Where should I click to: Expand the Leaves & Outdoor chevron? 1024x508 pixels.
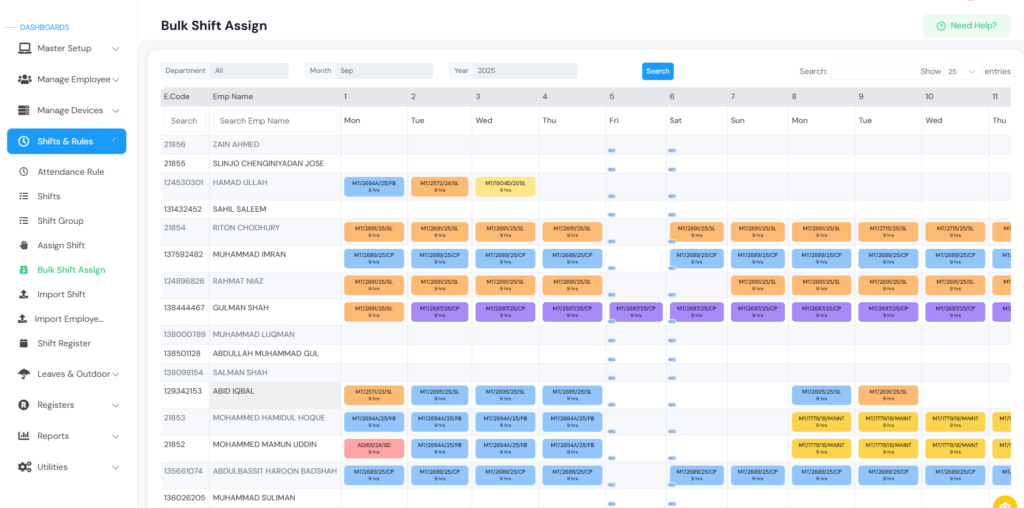click(x=116, y=374)
